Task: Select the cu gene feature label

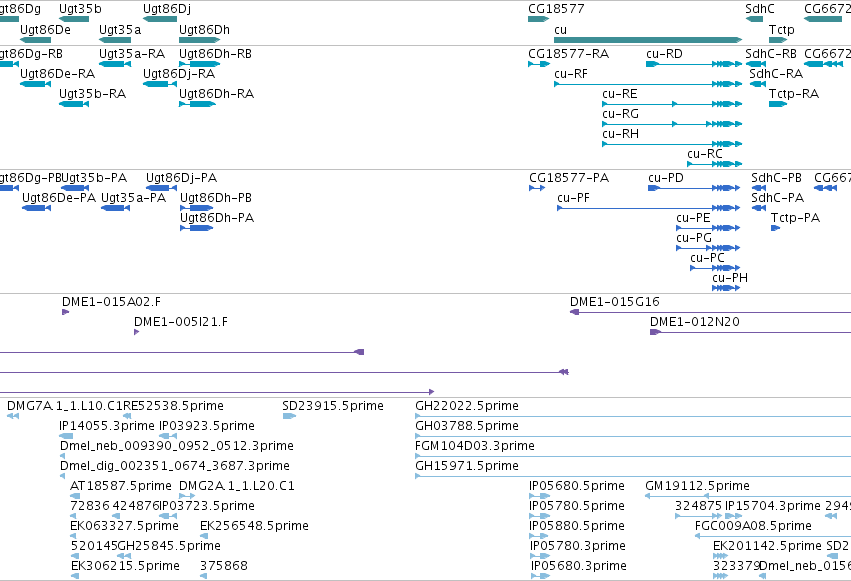Action: pos(561,30)
